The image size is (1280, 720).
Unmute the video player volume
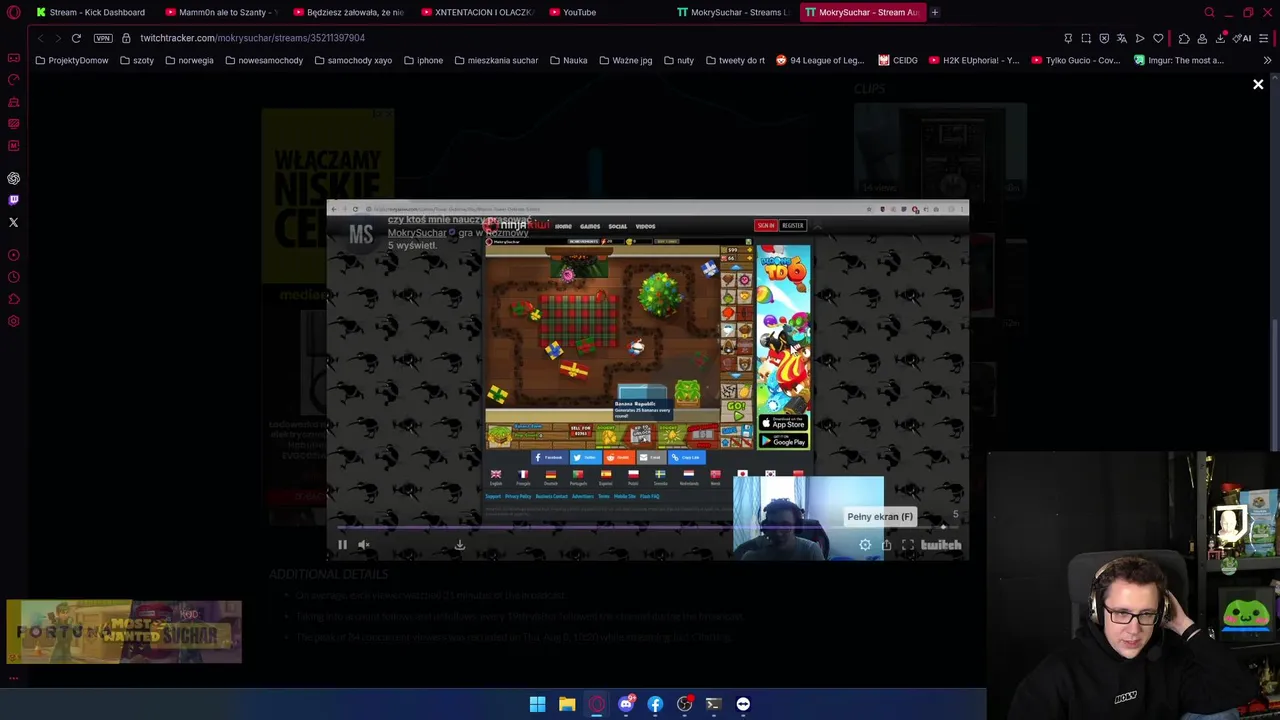coord(364,545)
